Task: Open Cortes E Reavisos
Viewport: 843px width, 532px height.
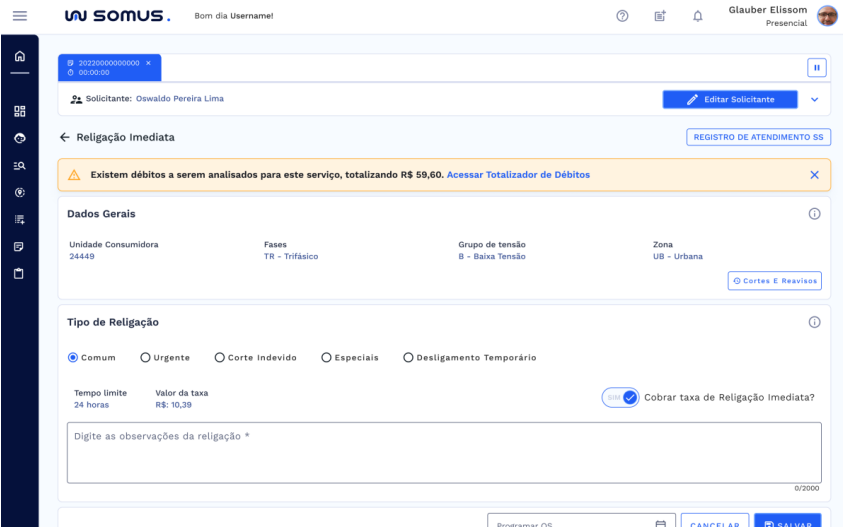Action: 775,281
